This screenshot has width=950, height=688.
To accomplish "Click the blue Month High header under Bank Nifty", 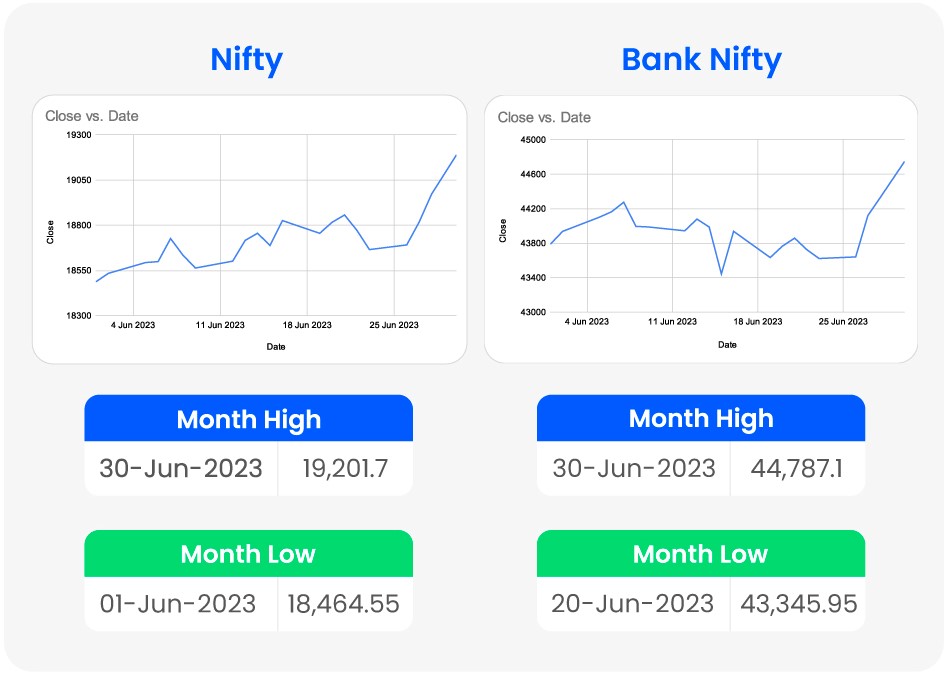I will point(701,419).
